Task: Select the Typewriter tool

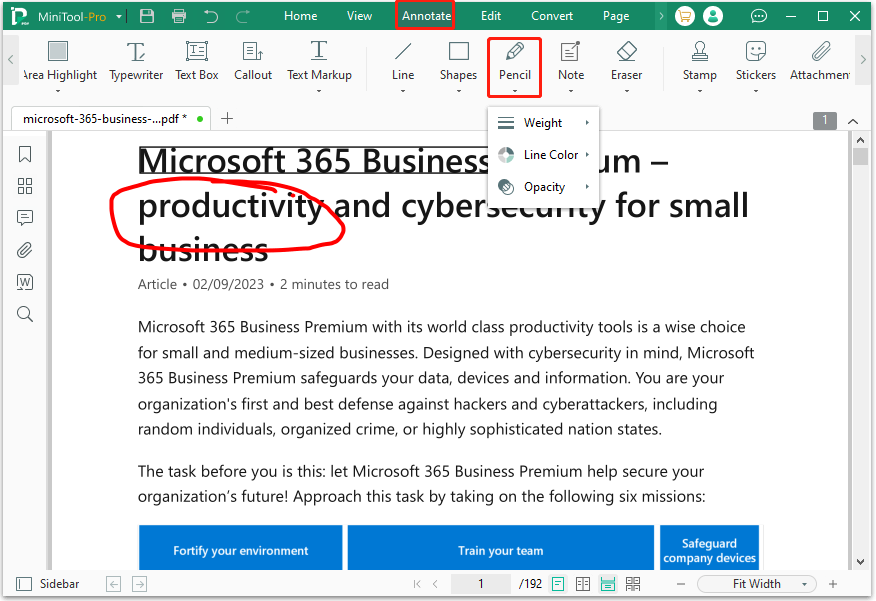Action: 136,61
